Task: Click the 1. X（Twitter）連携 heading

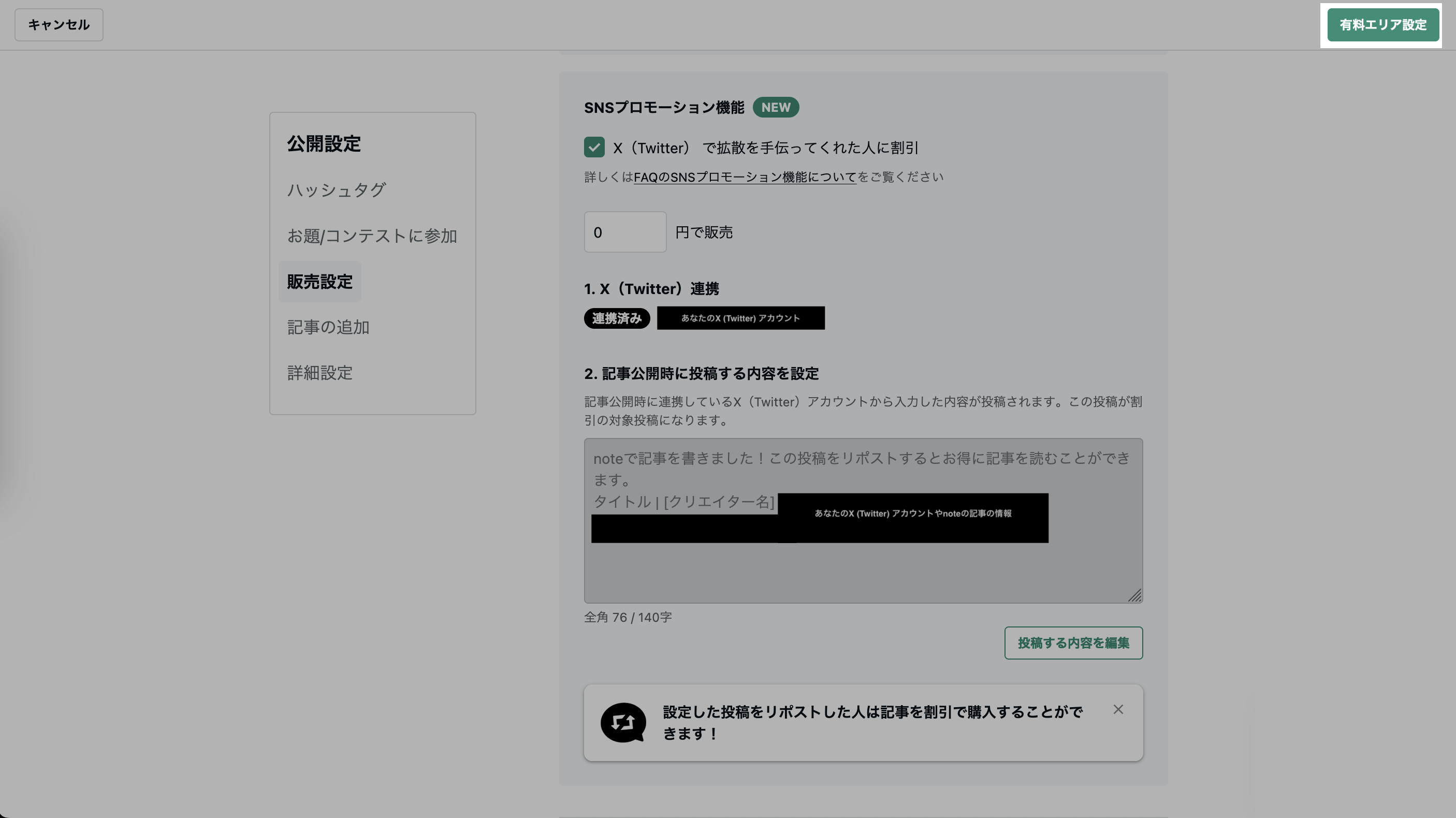Action: (651, 289)
